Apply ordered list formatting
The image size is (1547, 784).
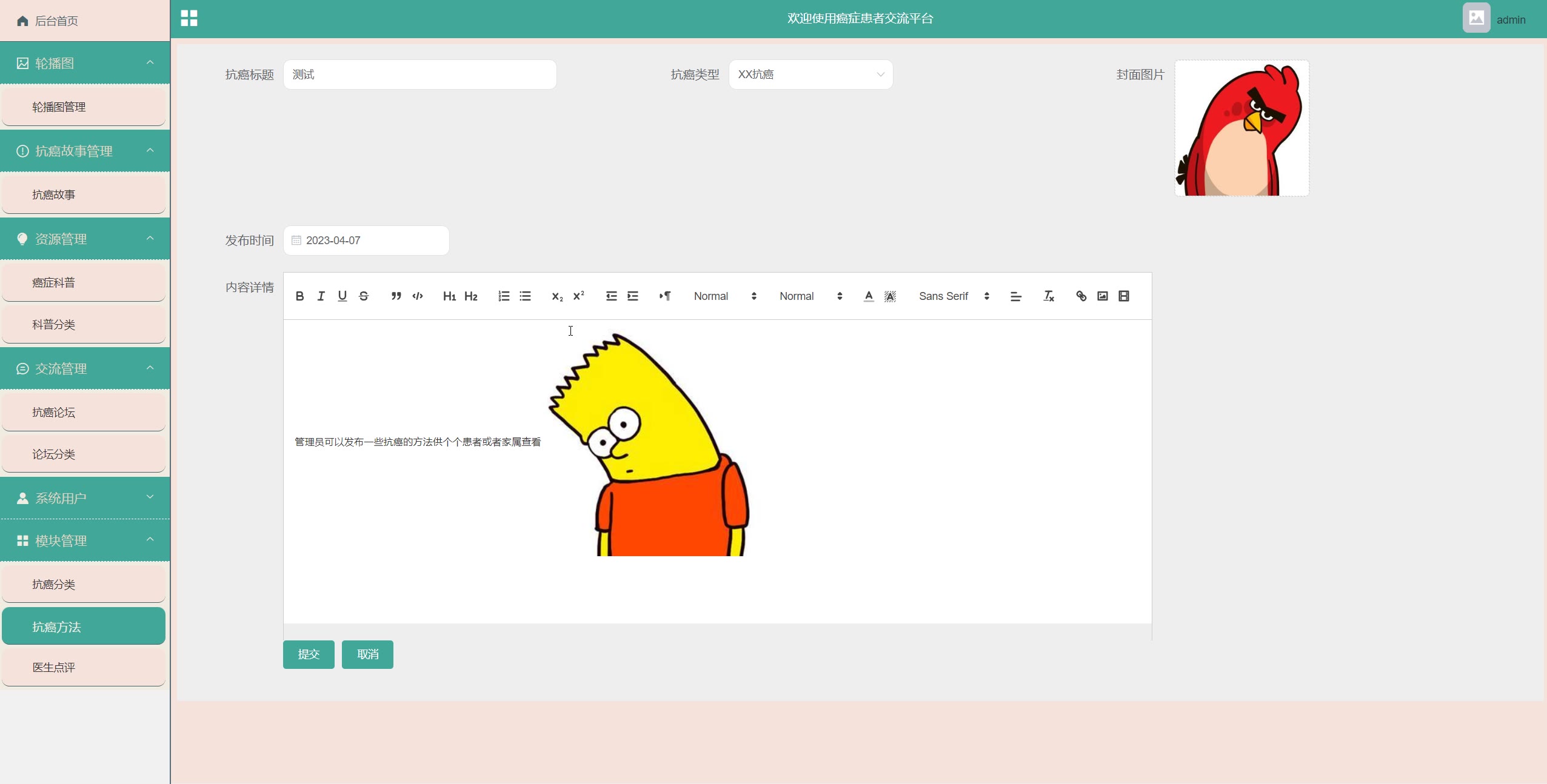504,296
